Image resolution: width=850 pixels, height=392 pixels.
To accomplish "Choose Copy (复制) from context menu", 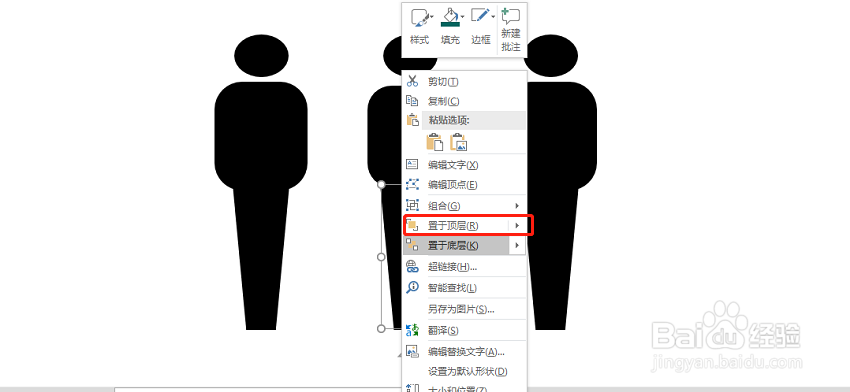I will [x=464, y=101].
